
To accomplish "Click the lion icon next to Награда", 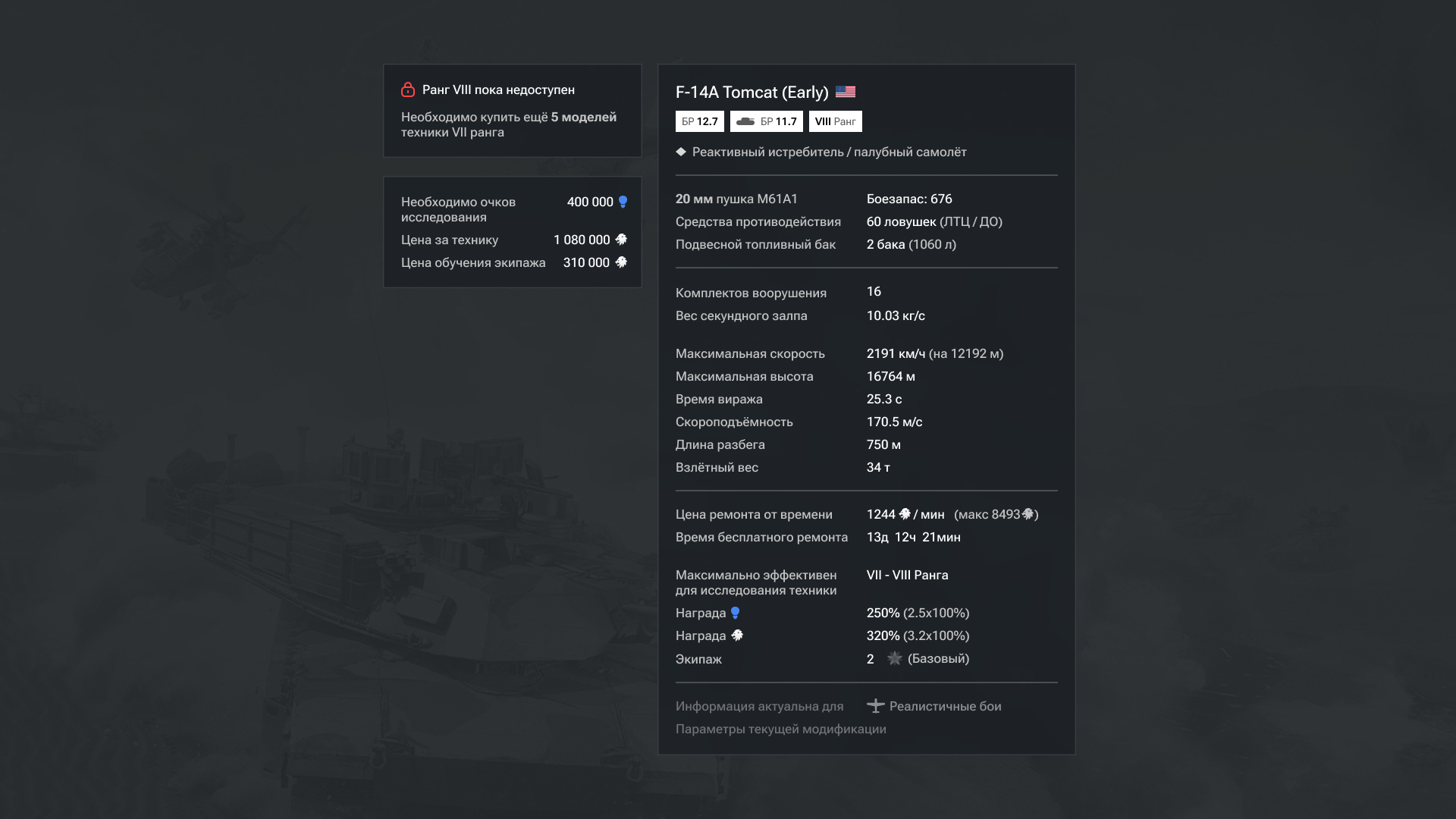I will [737, 635].
